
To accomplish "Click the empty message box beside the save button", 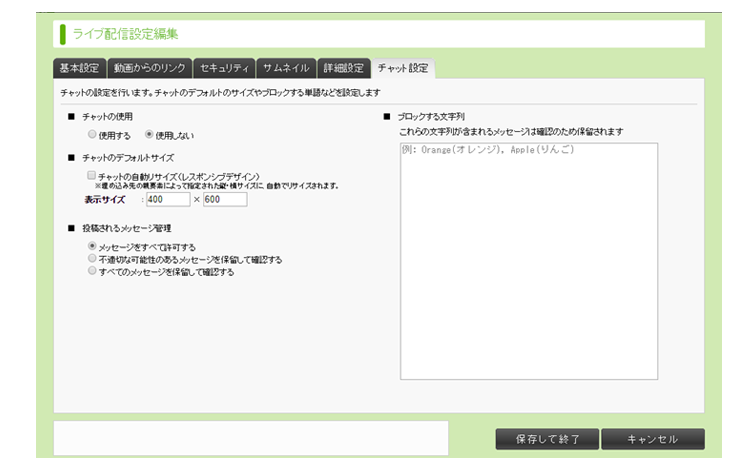I will click(251, 438).
